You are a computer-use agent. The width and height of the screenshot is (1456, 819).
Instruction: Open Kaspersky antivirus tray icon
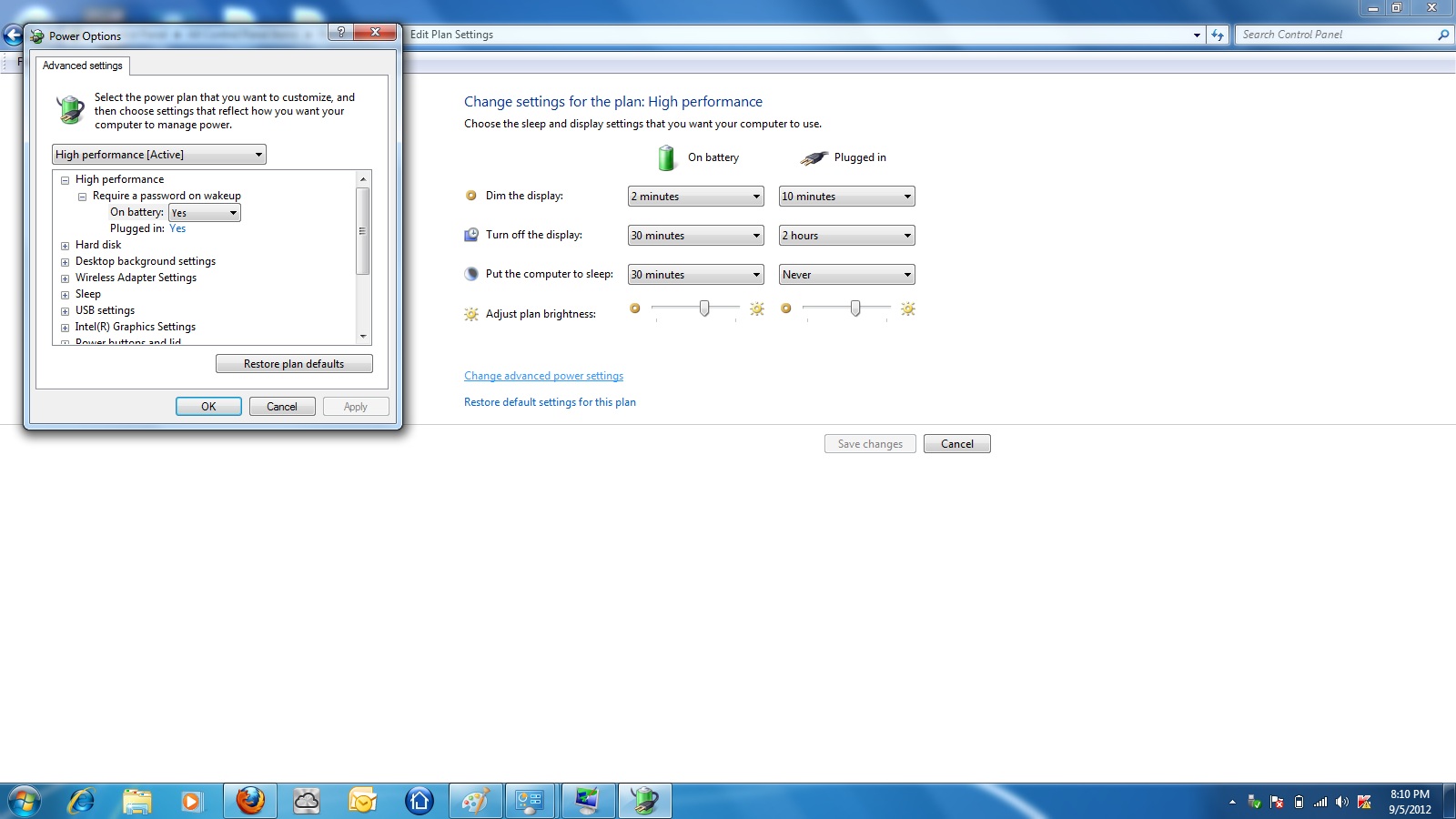[x=1364, y=802]
